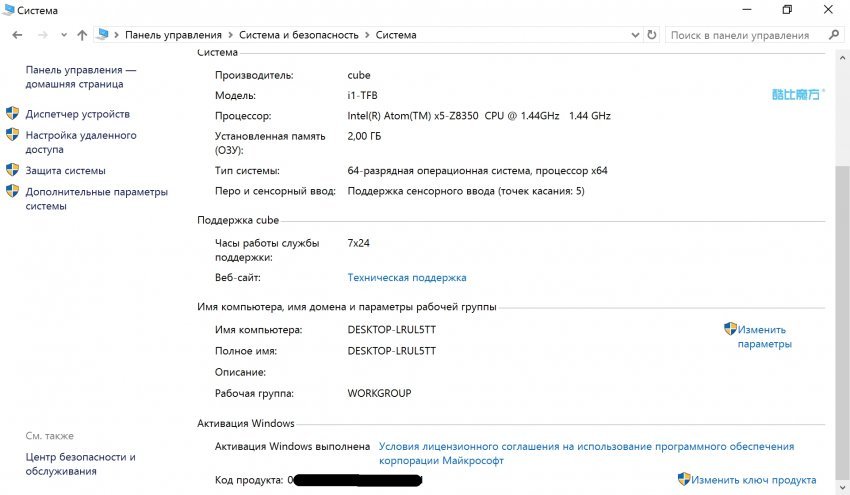Screen dimensions: 850x495
Task: Restore down the Система window
Action: 787,10
